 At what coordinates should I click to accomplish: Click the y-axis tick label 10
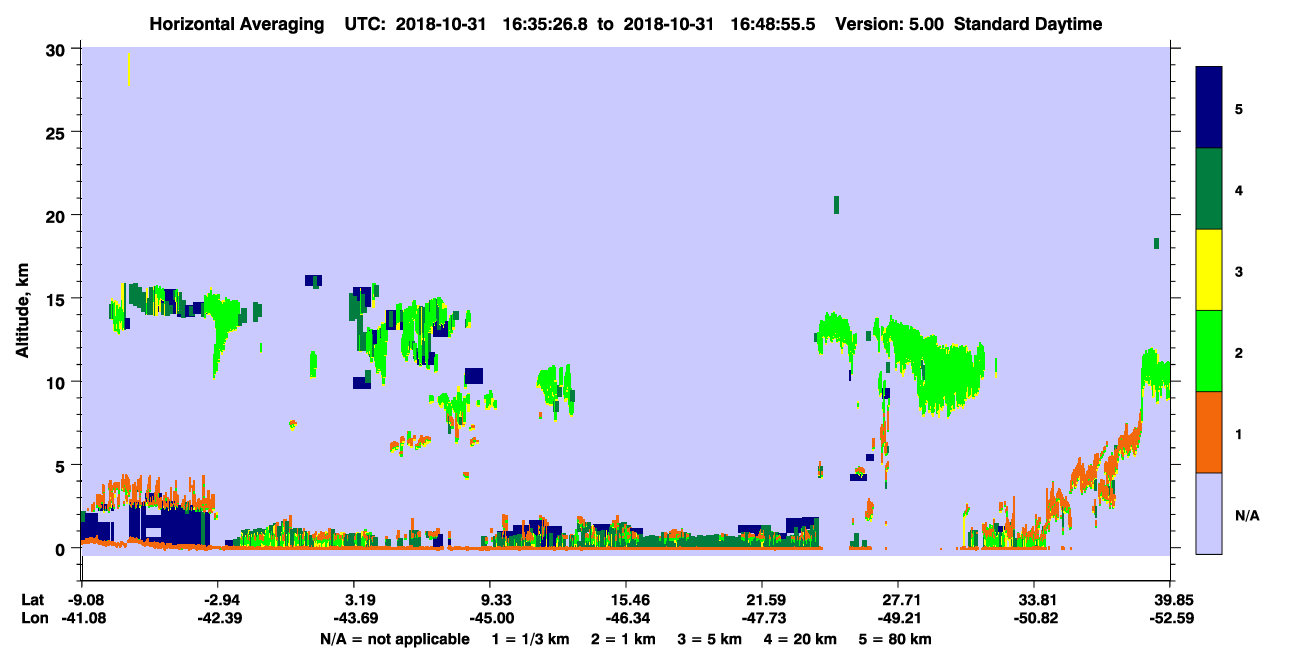point(57,381)
